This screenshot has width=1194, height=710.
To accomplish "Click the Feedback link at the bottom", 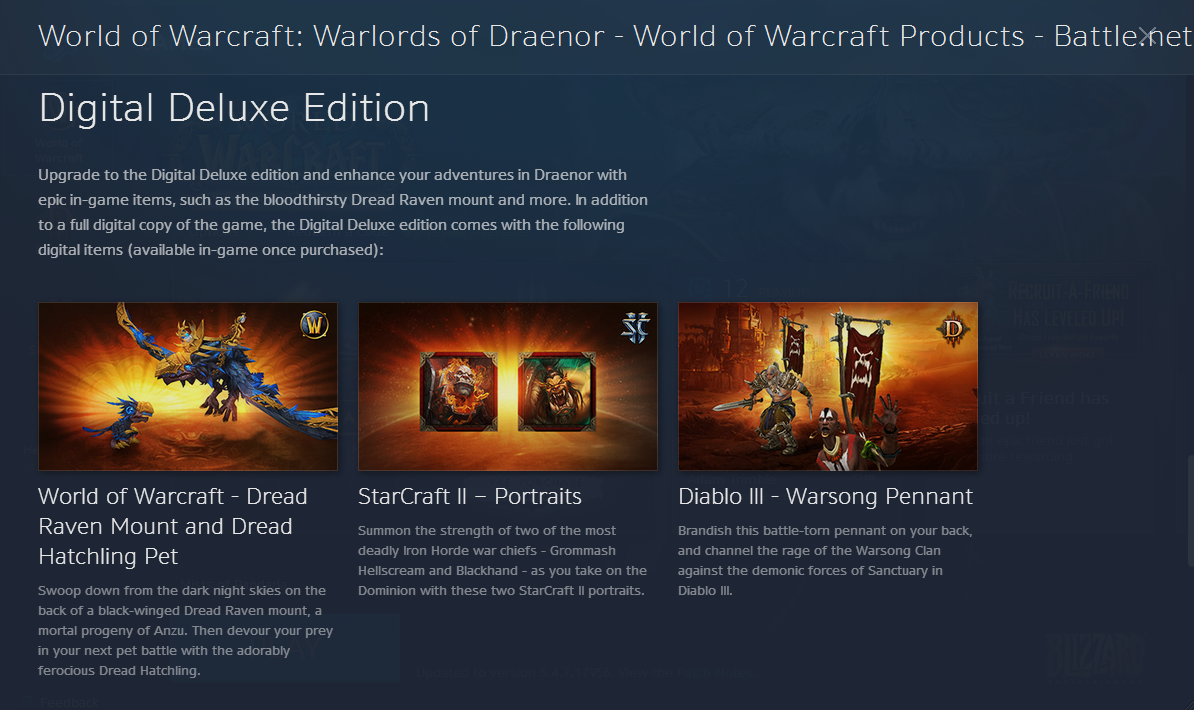I will (x=69, y=702).
